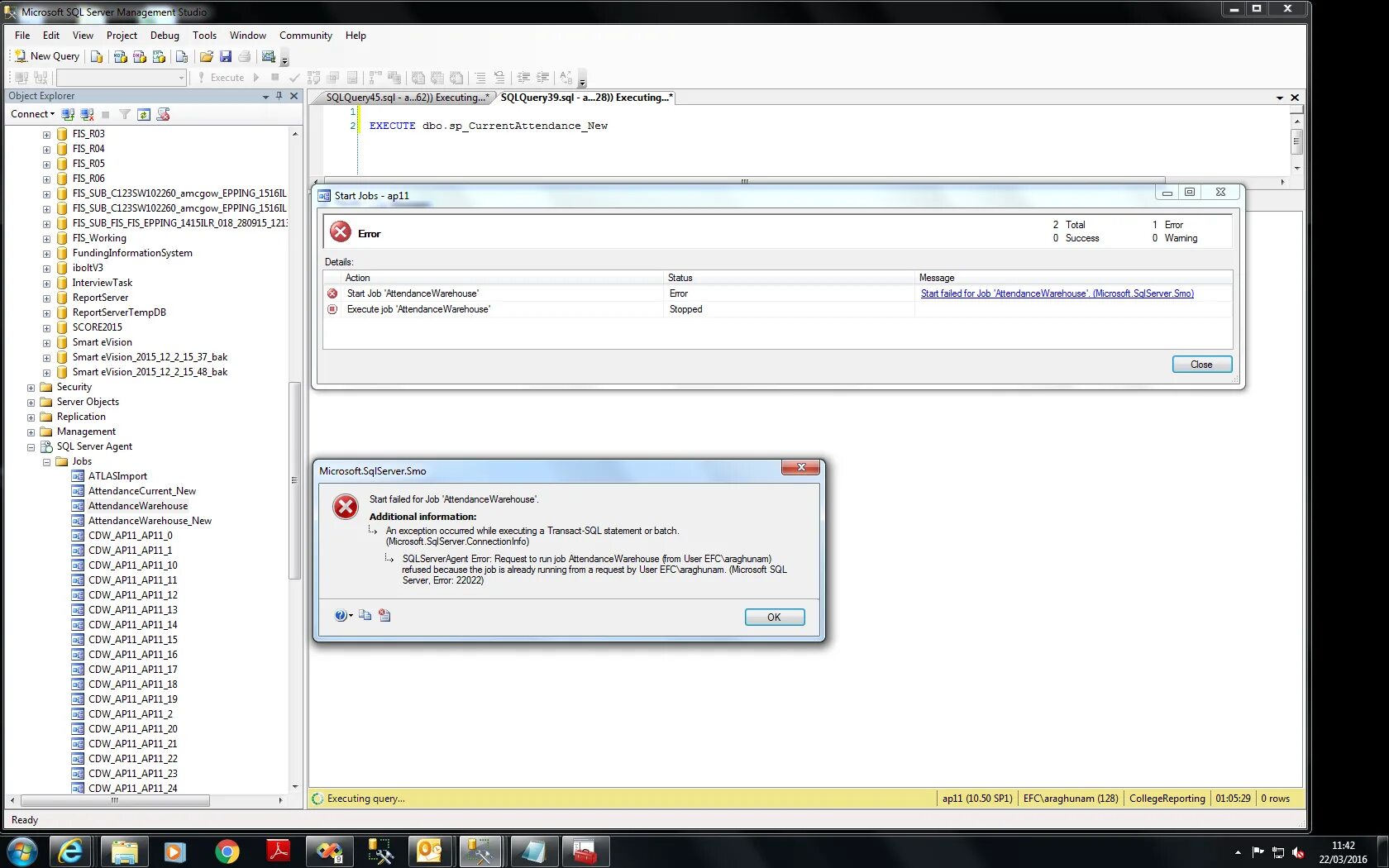
Task: Refresh Object Explorer with the refresh icon
Action: [x=144, y=114]
